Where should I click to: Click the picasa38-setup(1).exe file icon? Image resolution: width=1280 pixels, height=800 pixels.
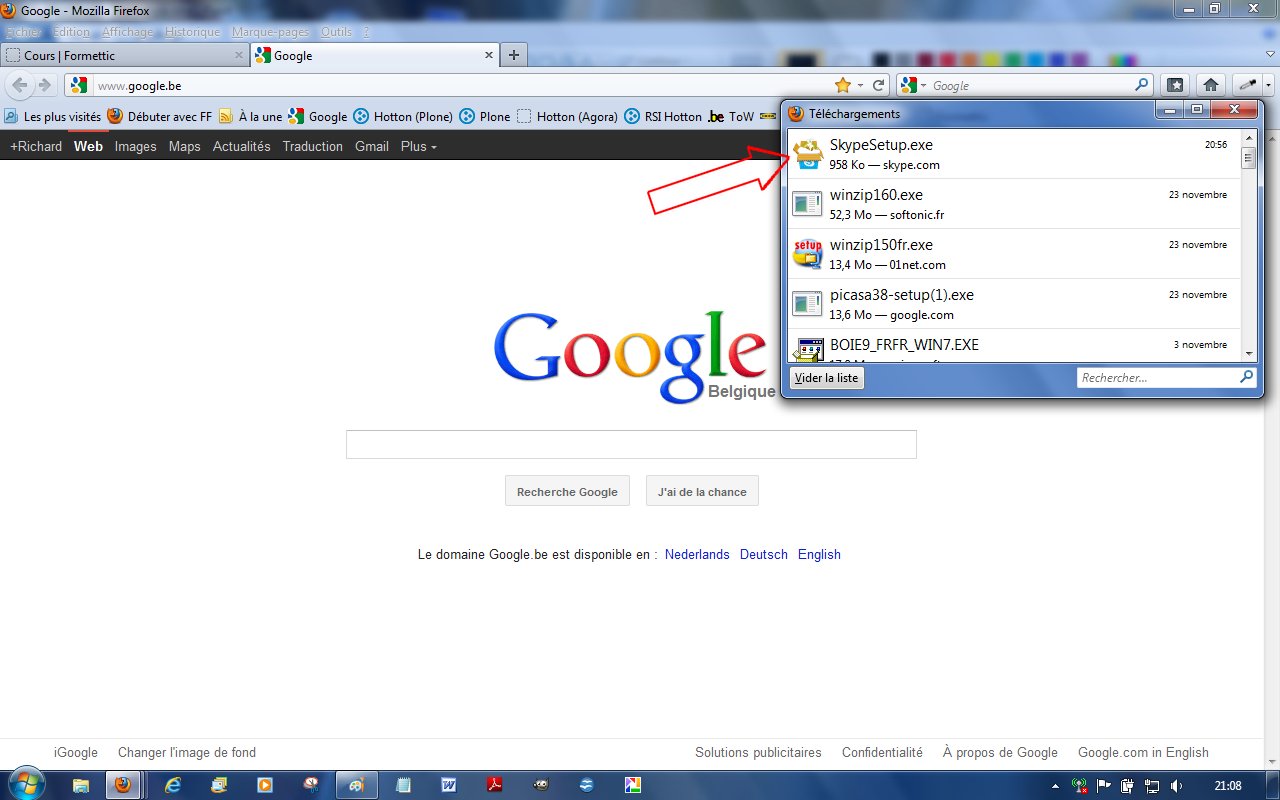pos(807,304)
